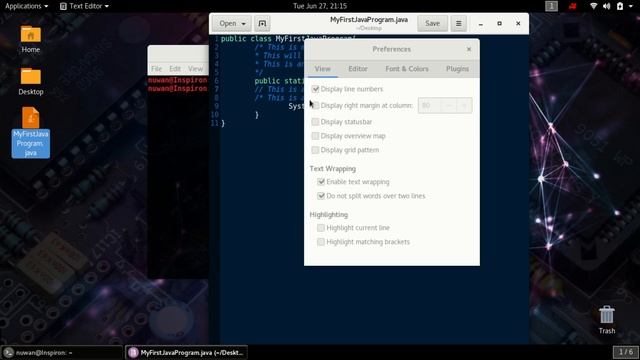Enable Display grid pattern checkbox
Screen dimensions: 640x360
click(315, 150)
